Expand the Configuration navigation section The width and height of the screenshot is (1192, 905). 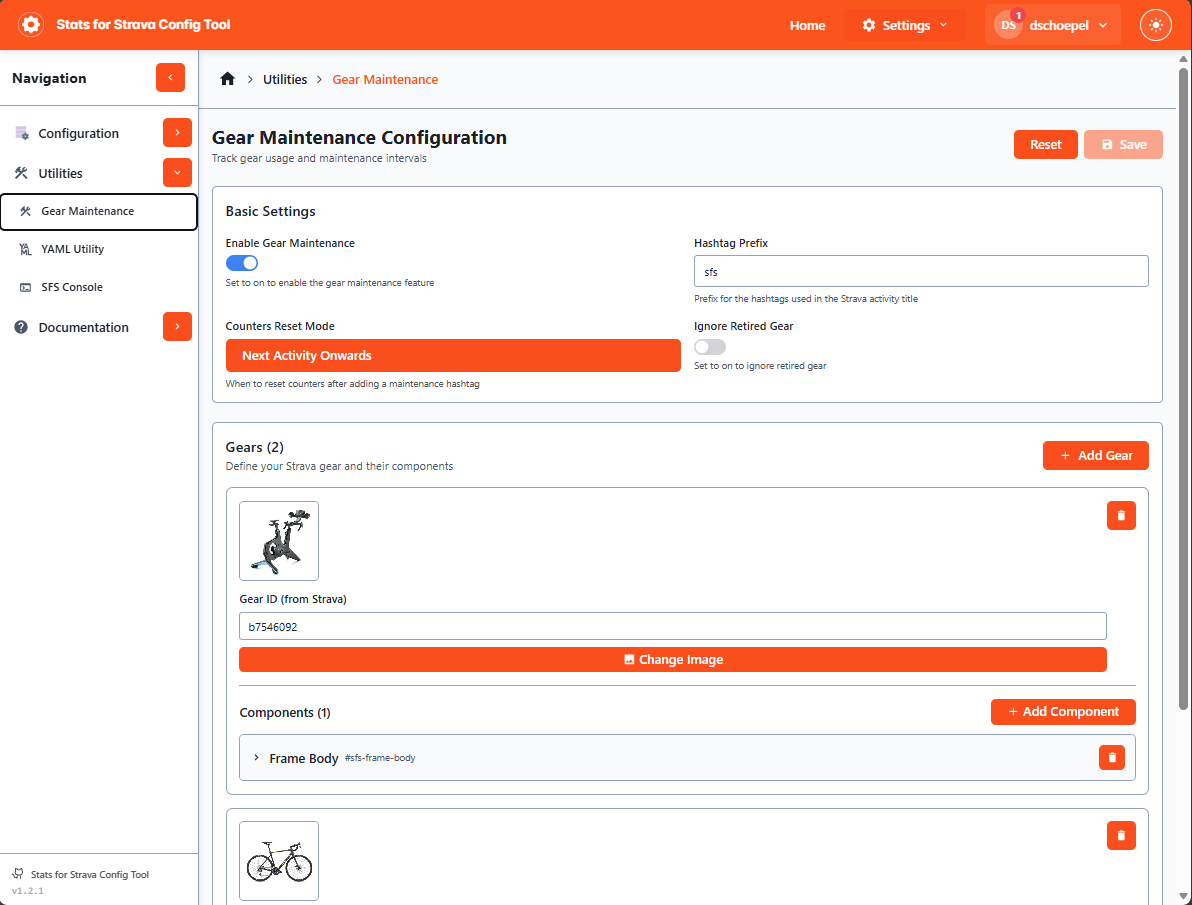[x=177, y=133]
